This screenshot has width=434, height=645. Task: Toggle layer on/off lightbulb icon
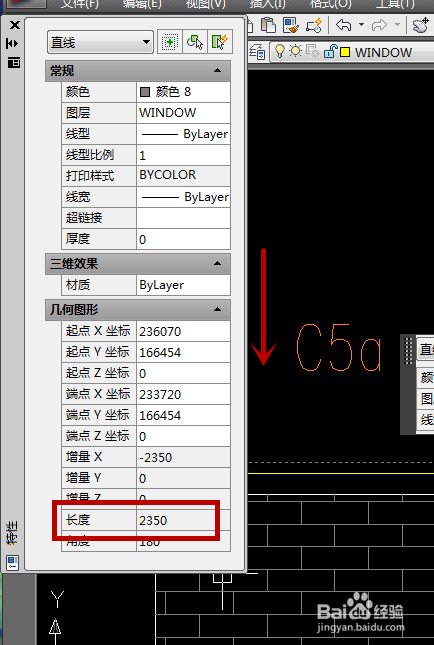click(280, 51)
